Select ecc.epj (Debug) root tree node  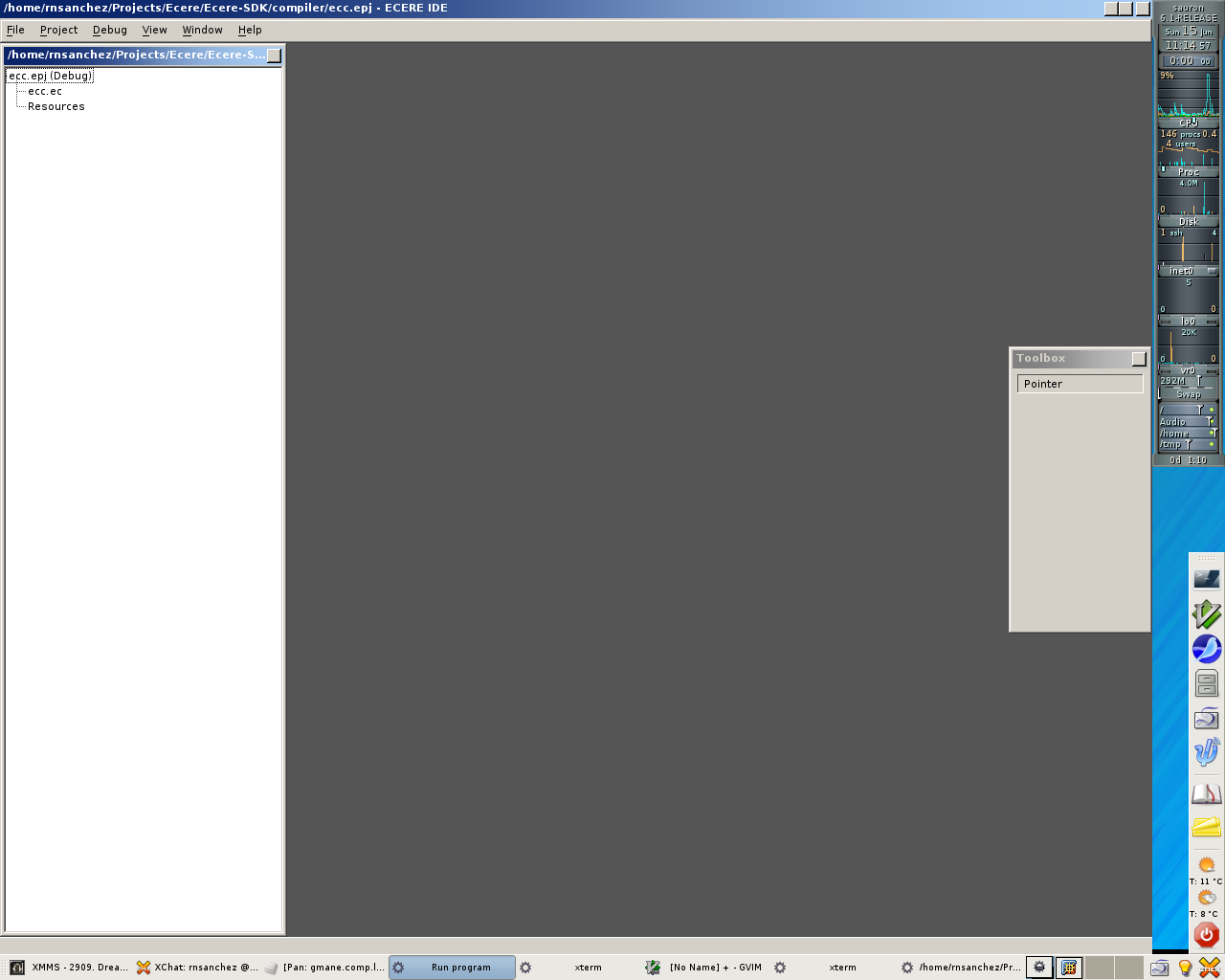click(50, 76)
